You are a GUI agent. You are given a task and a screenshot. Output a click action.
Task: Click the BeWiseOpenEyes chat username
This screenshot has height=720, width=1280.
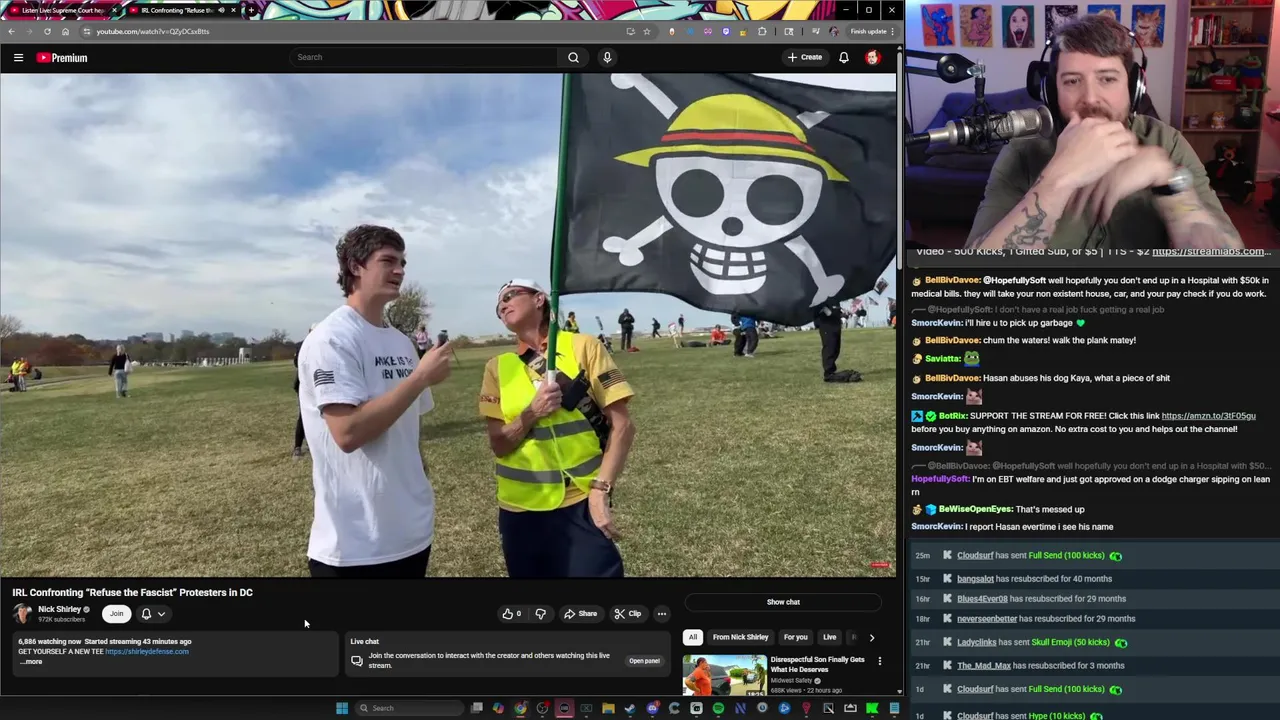[x=975, y=509]
